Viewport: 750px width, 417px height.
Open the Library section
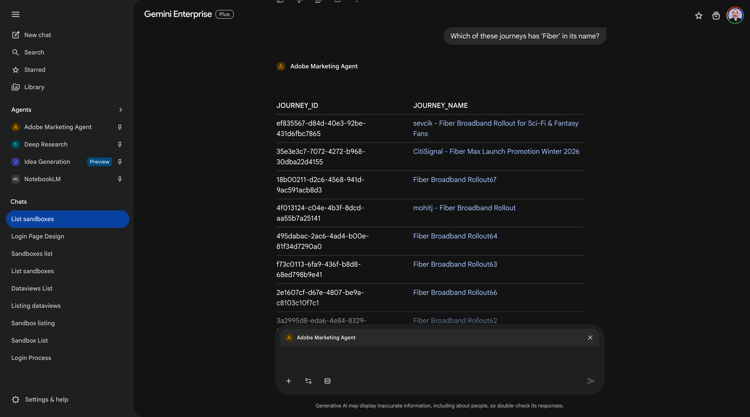pyautogui.click(x=34, y=87)
